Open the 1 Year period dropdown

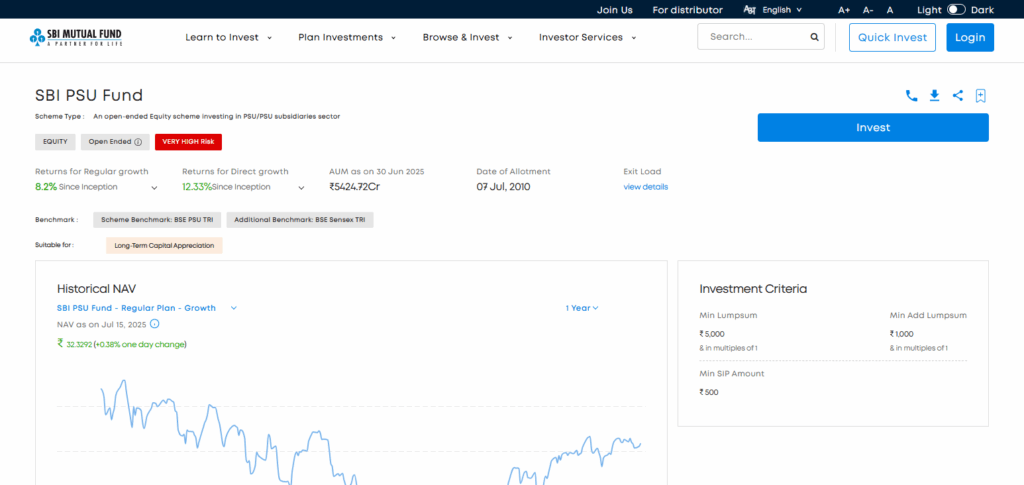pos(582,308)
